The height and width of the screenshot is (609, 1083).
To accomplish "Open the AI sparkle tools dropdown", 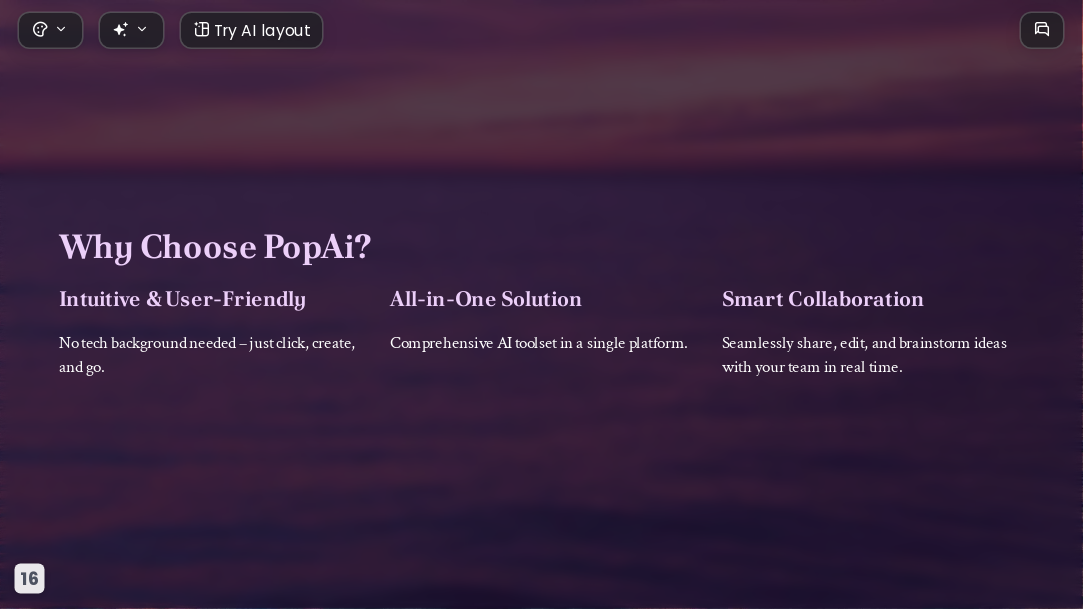I will (131, 30).
